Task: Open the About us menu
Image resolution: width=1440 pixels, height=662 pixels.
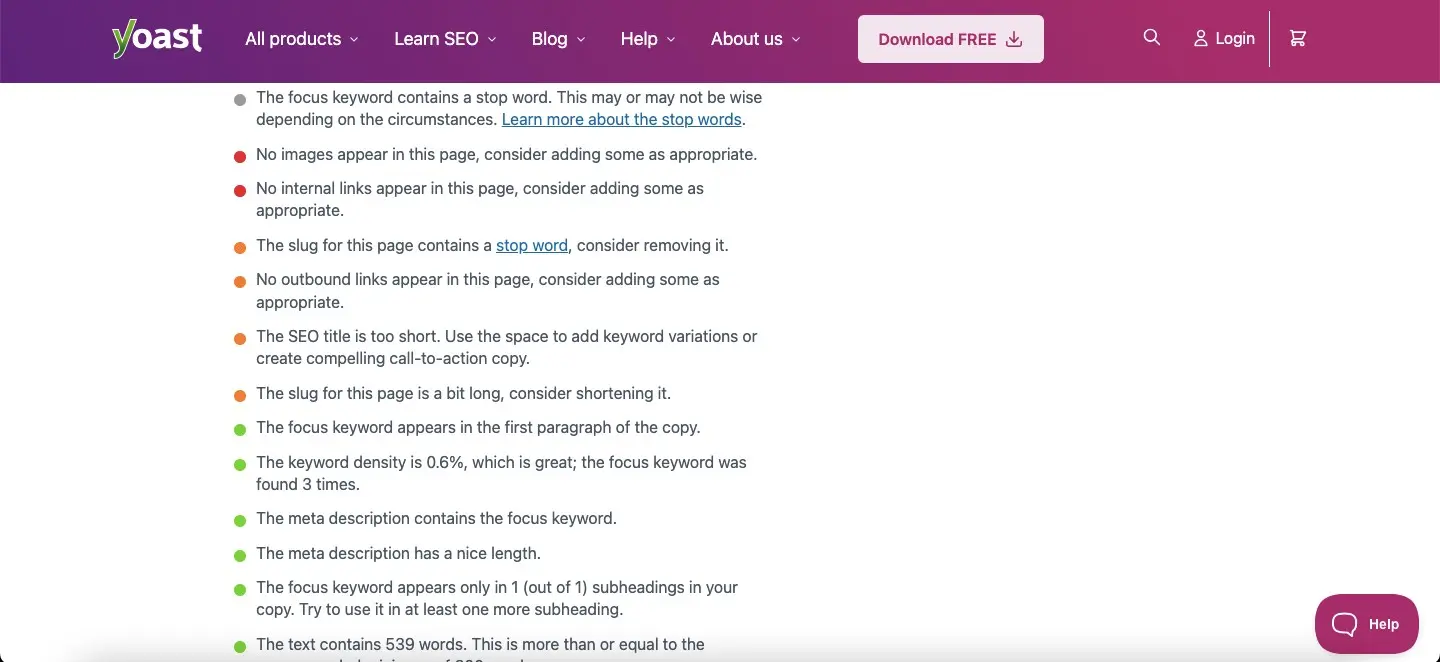Action: coord(756,39)
